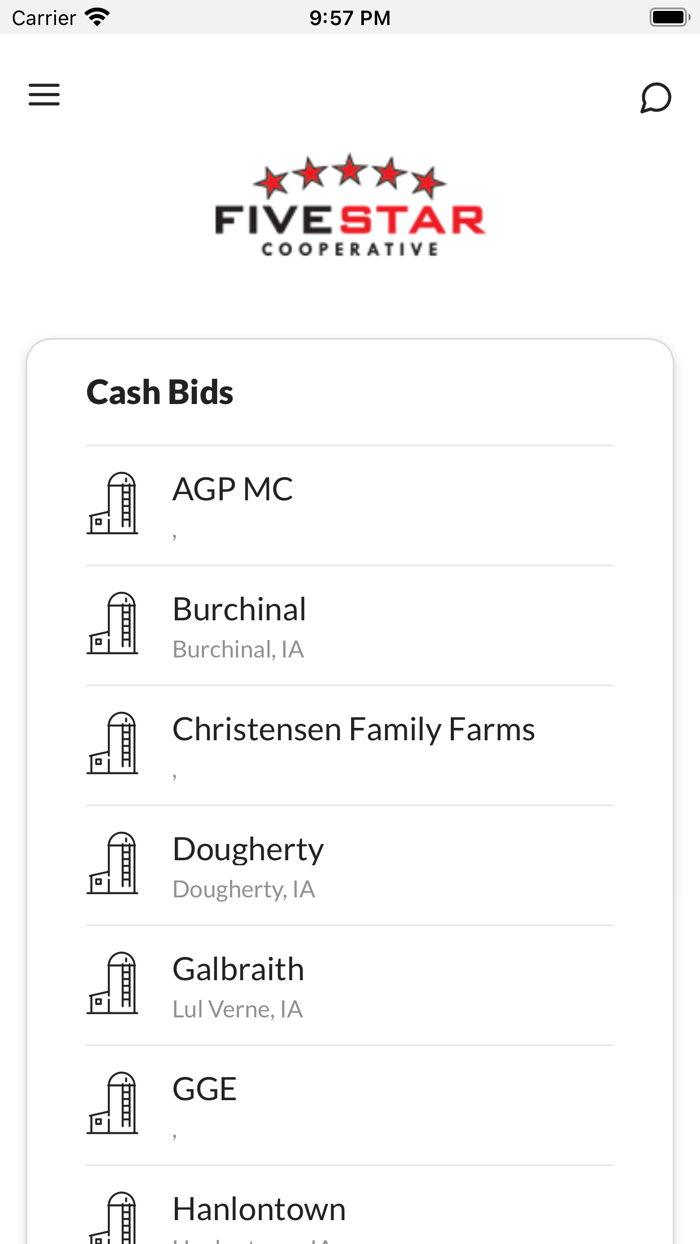
Task: Tap the Five Star Cooperative logo
Action: pos(350,206)
